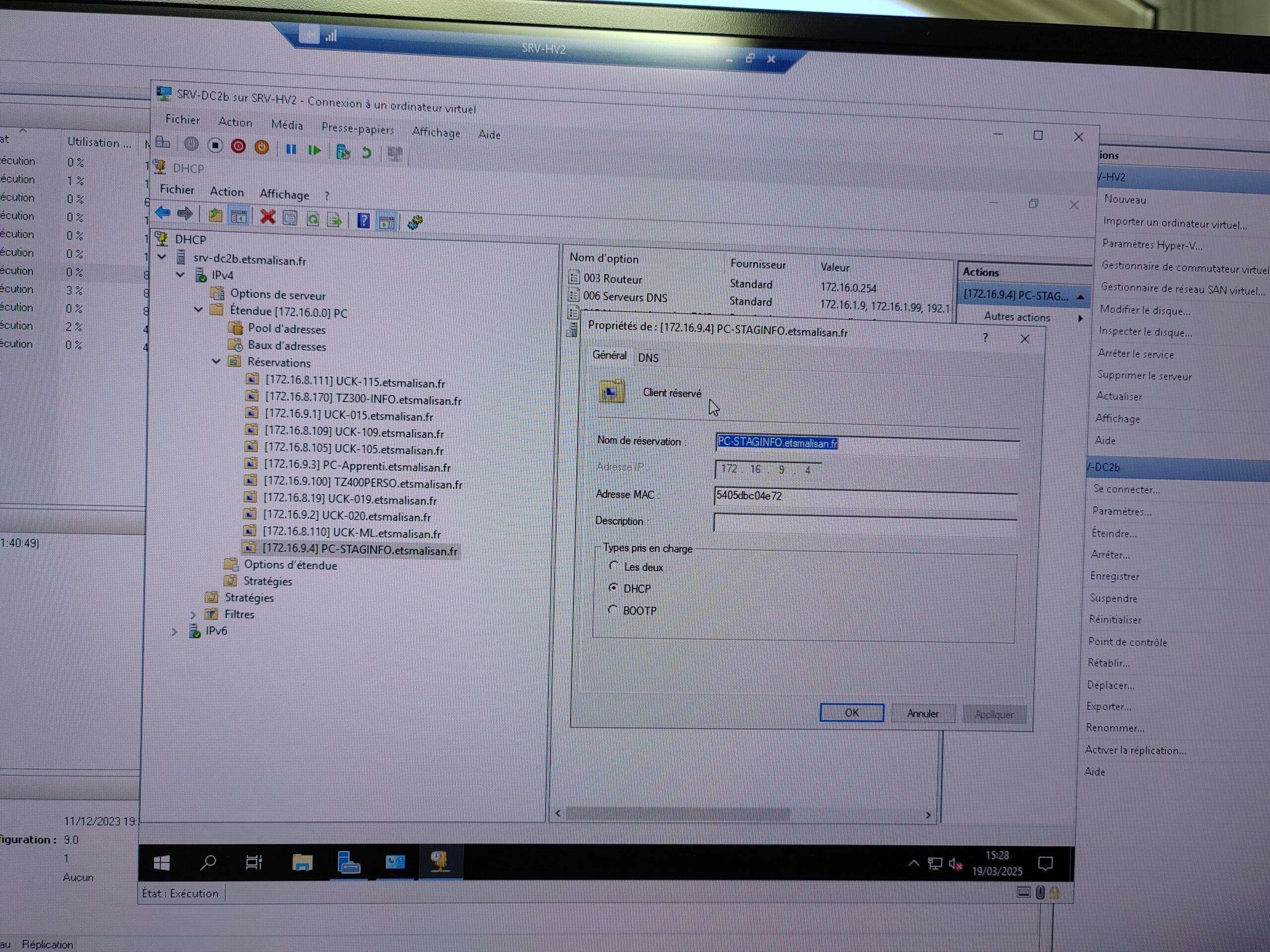
Task: Click the red Delete X icon
Action: click(x=267, y=217)
